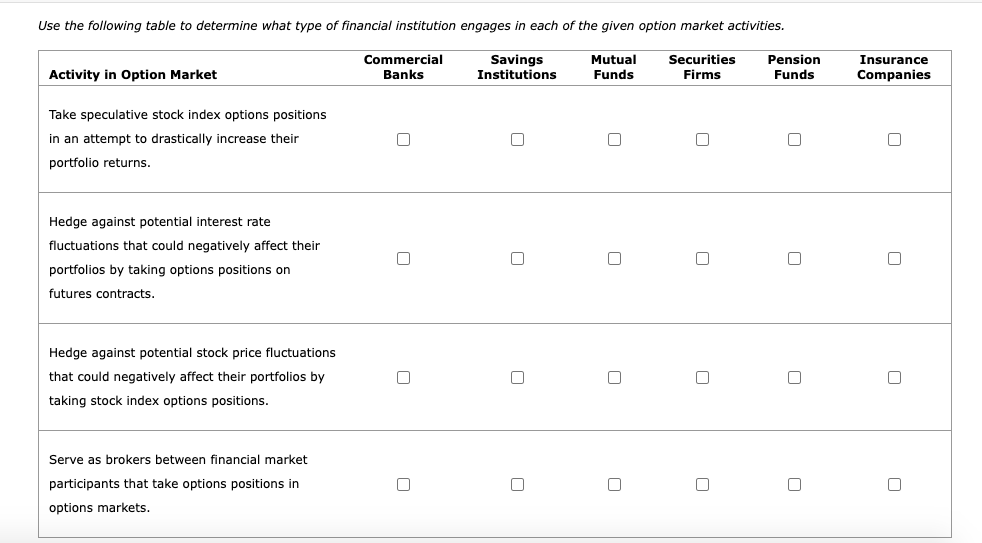The height and width of the screenshot is (543, 982).
Task: Select Savings Institutions for serve as brokers row
Action: point(517,484)
